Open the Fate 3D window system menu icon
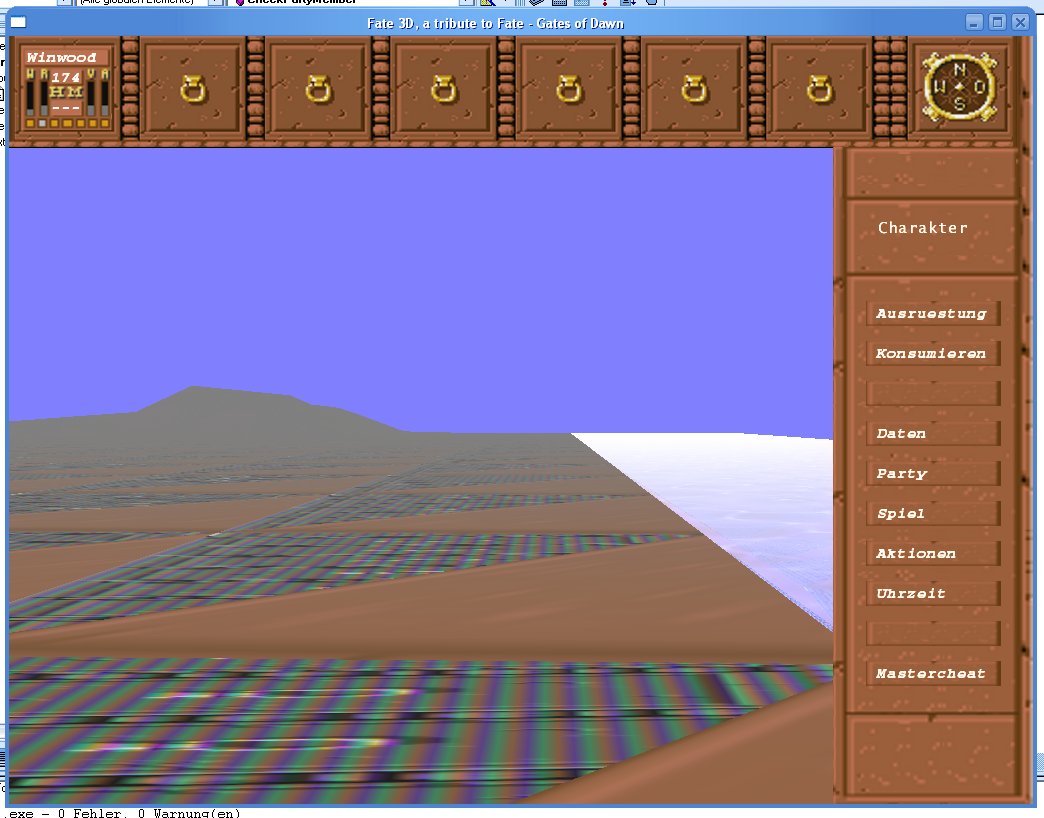The width and height of the screenshot is (1044, 818). coord(18,23)
